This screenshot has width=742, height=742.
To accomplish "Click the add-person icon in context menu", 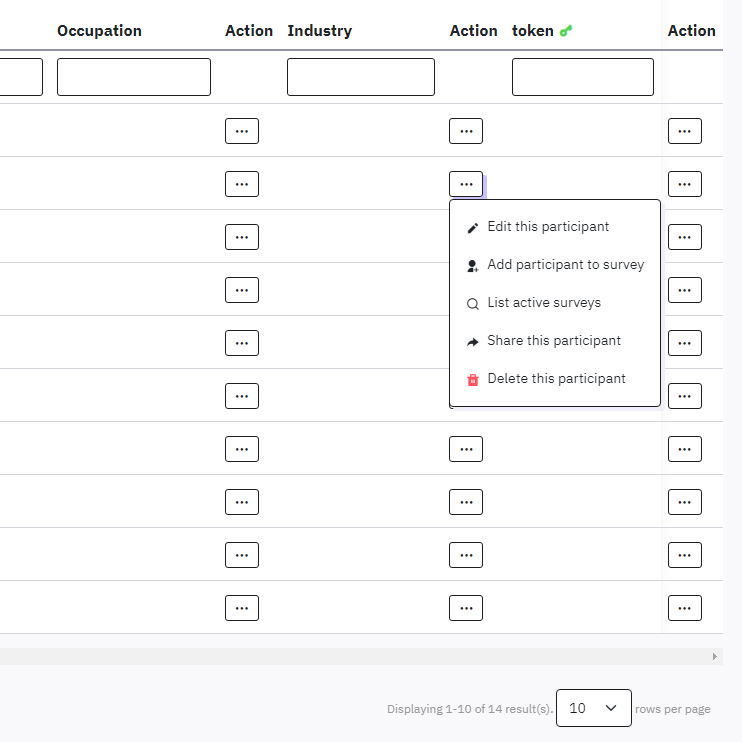I will [x=473, y=266].
